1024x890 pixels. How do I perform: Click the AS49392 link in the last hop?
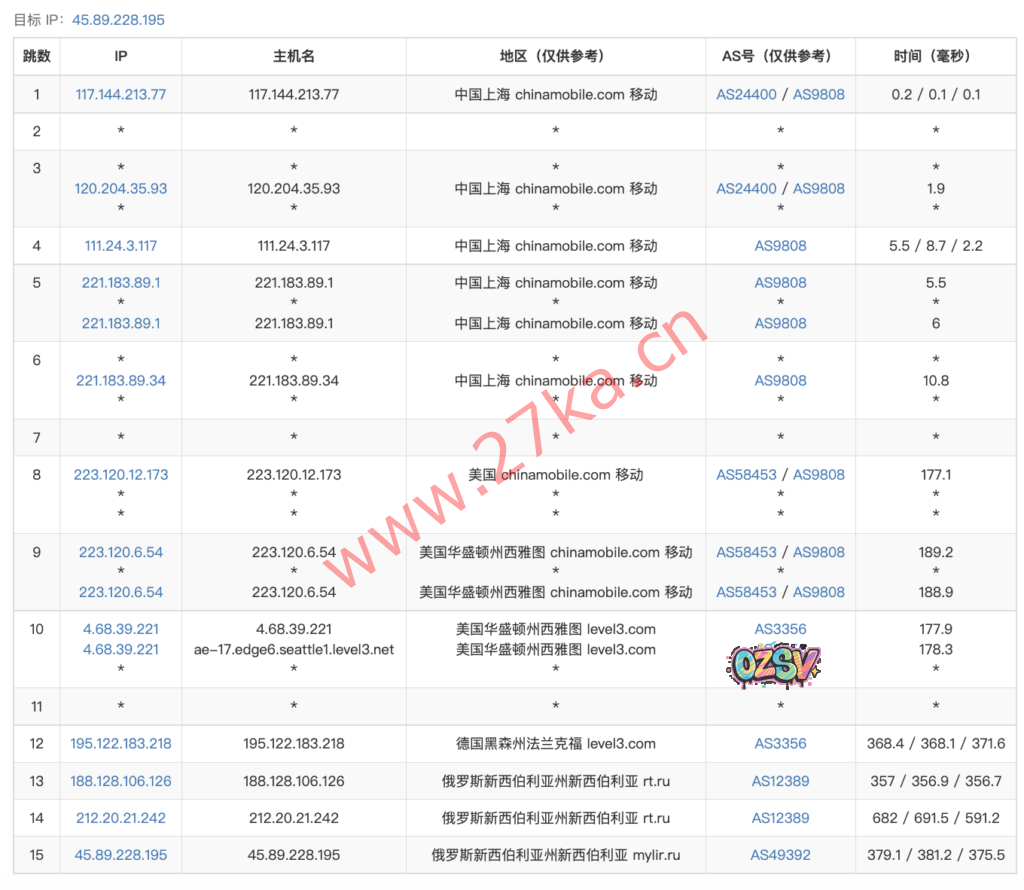(x=780, y=855)
